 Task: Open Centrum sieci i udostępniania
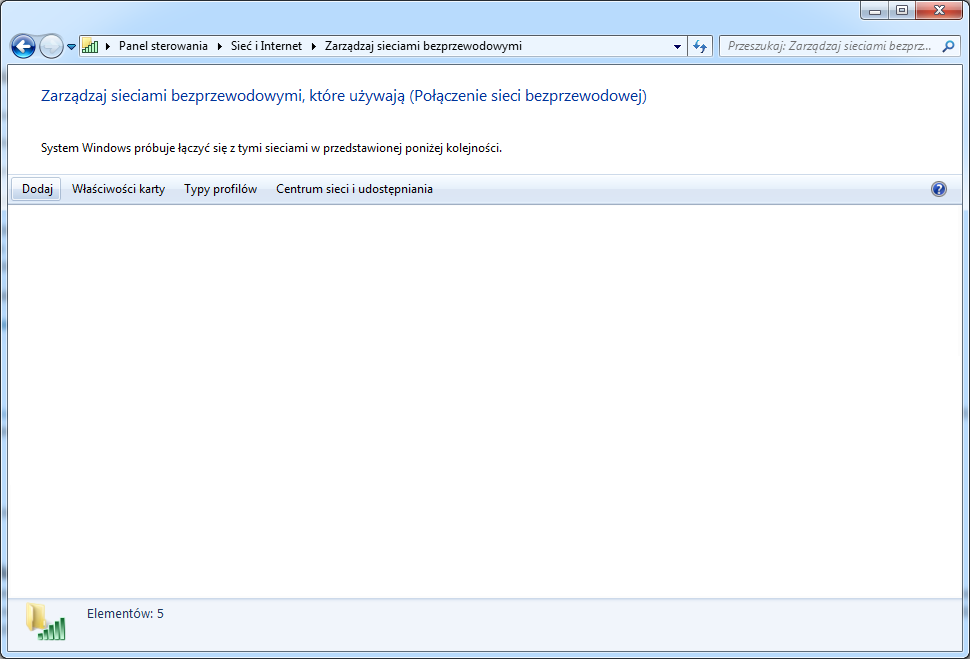tap(354, 189)
